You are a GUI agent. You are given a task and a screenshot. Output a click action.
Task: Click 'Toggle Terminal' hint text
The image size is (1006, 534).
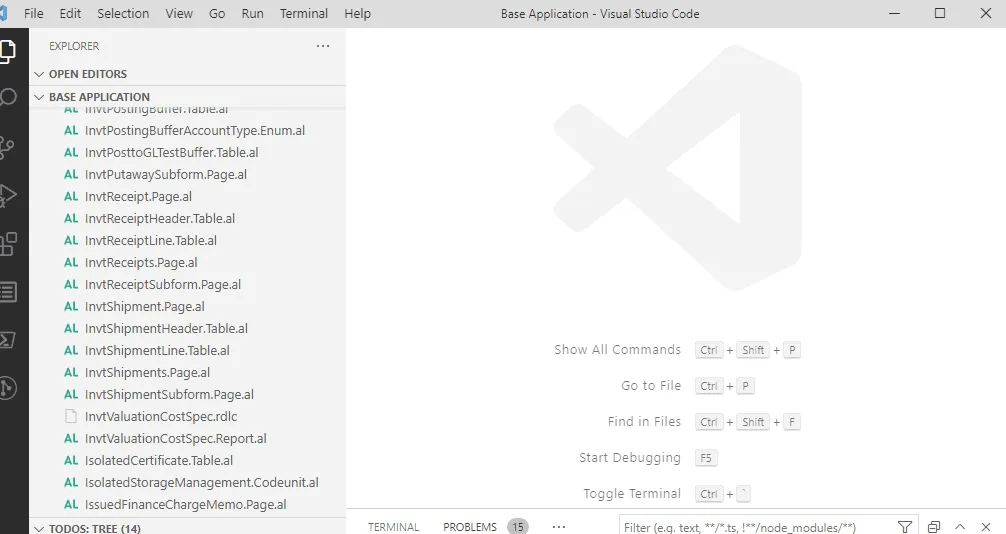click(632, 494)
